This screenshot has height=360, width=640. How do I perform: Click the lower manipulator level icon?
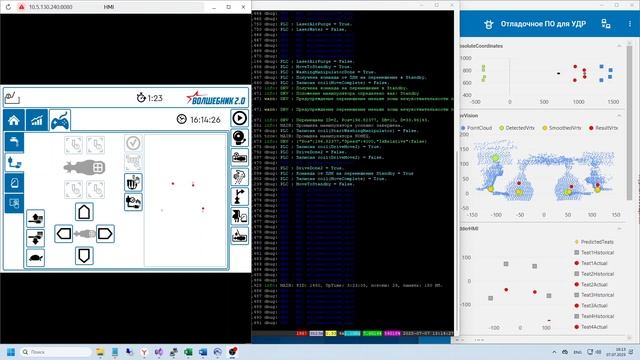tap(36, 238)
